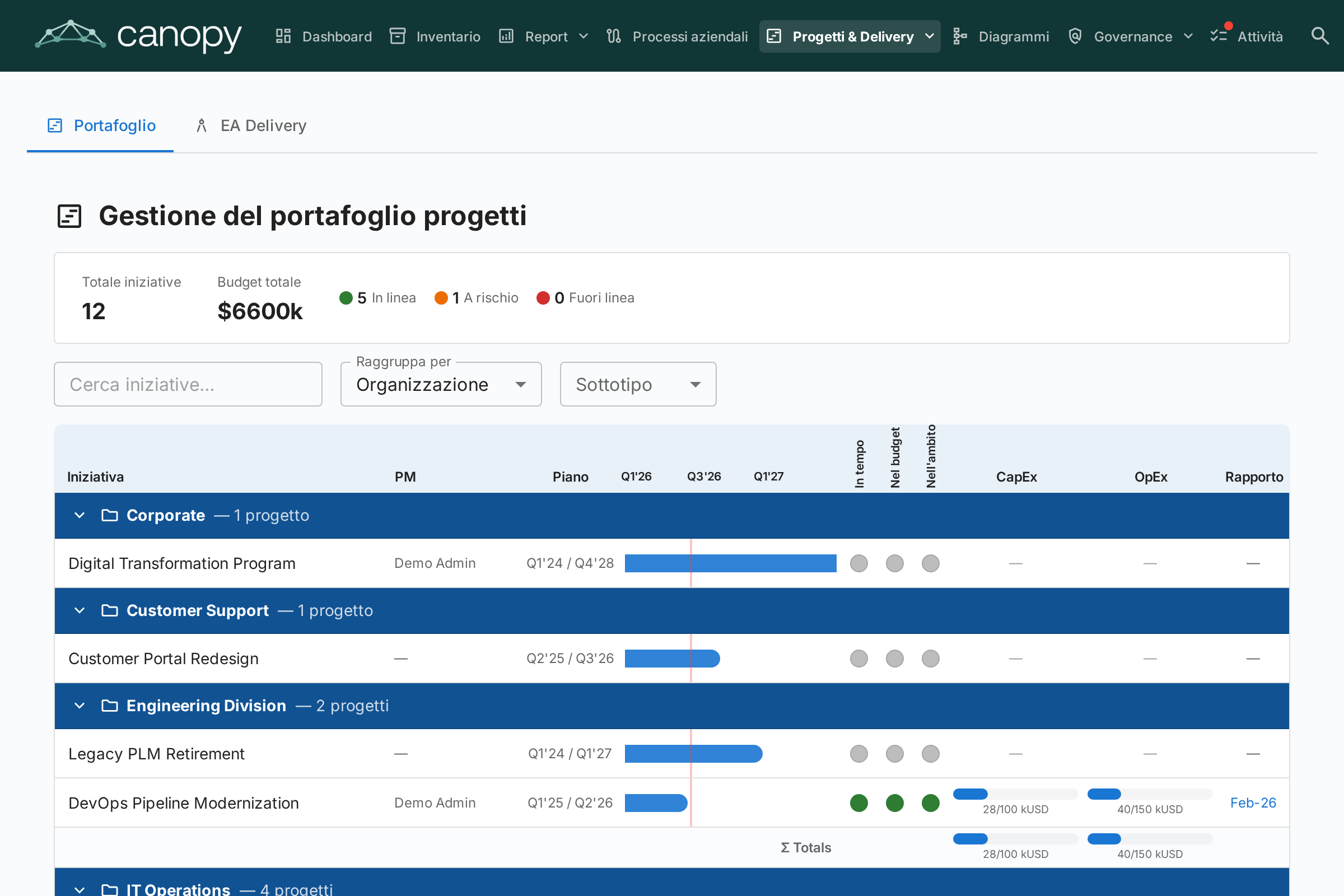Open Attività checklist icon with red badge
The width and height of the screenshot is (1344, 896).
tap(1219, 36)
